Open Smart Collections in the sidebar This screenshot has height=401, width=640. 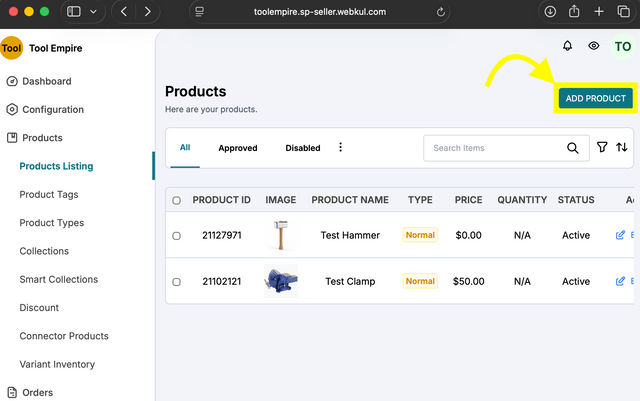click(59, 279)
